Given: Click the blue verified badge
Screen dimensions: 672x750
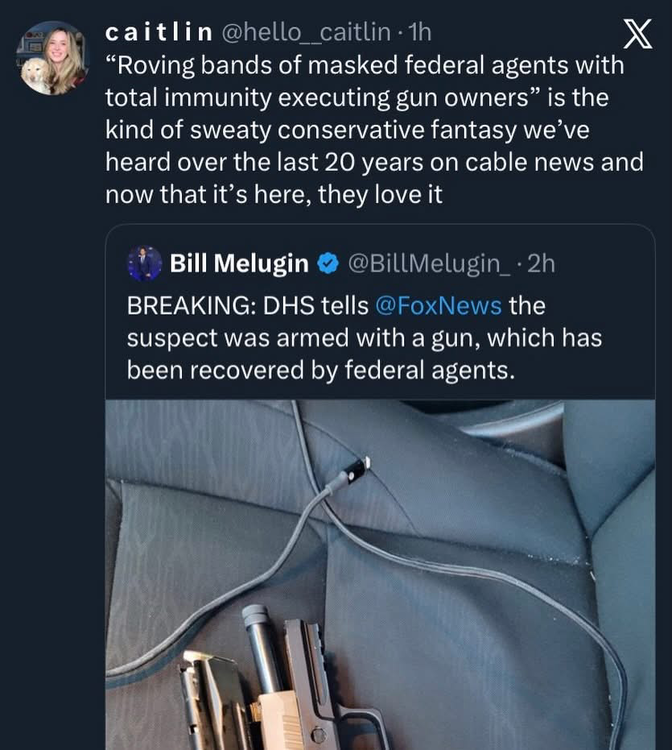Looking at the screenshot, I should [x=327, y=263].
